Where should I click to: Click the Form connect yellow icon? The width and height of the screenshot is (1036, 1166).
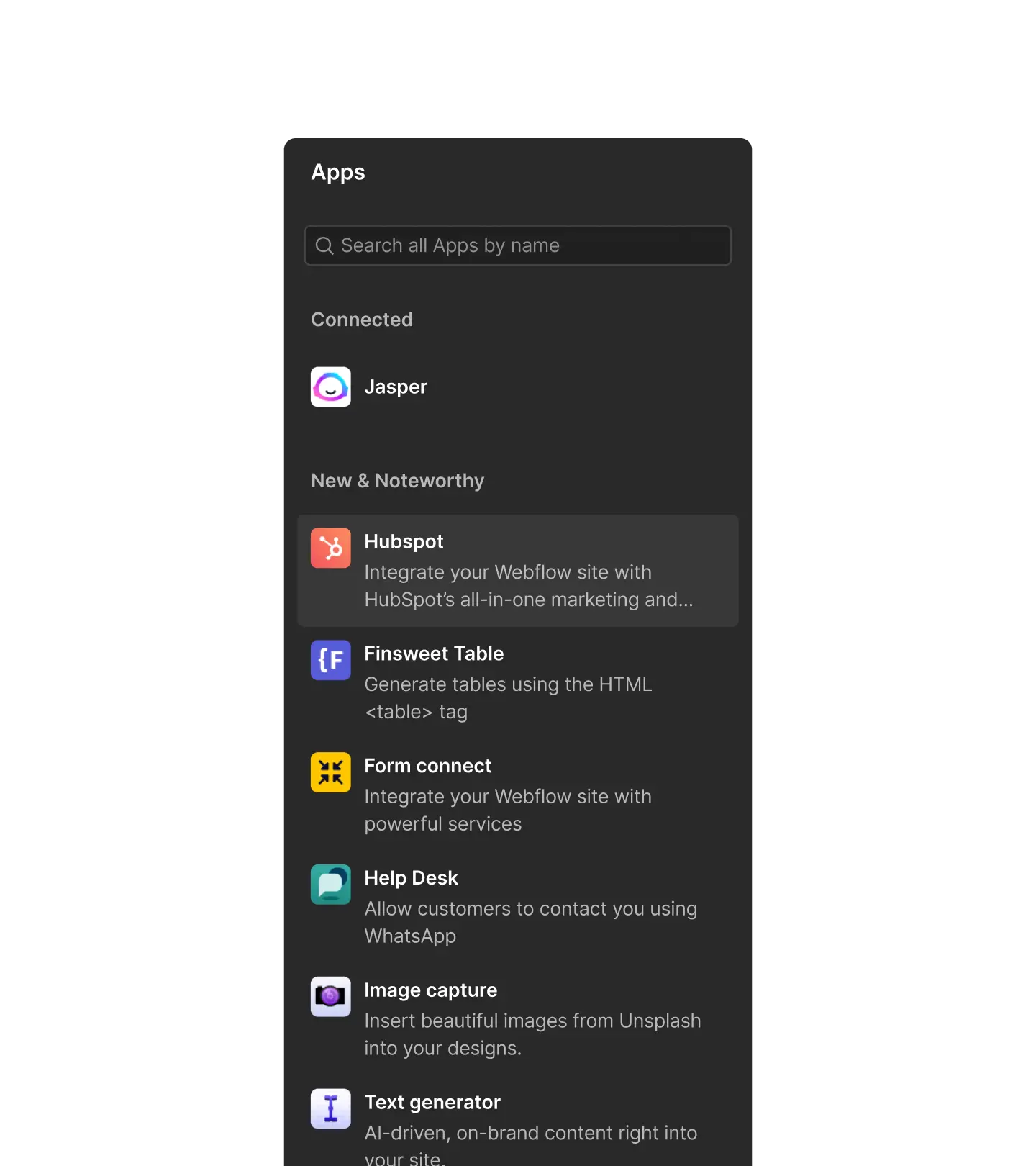pyautogui.click(x=330, y=772)
